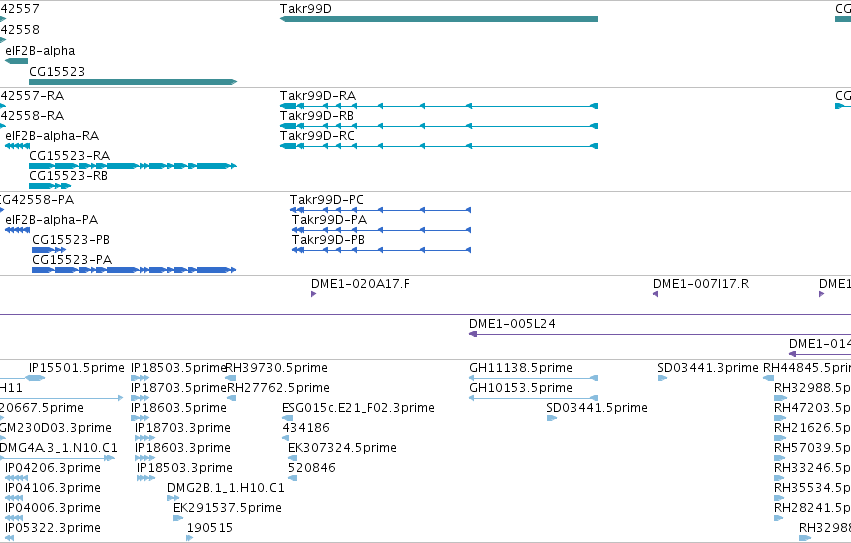The height and width of the screenshot is (543, 851).
Task: Select the CG15523-PA protein glyph
Action: 134,270
